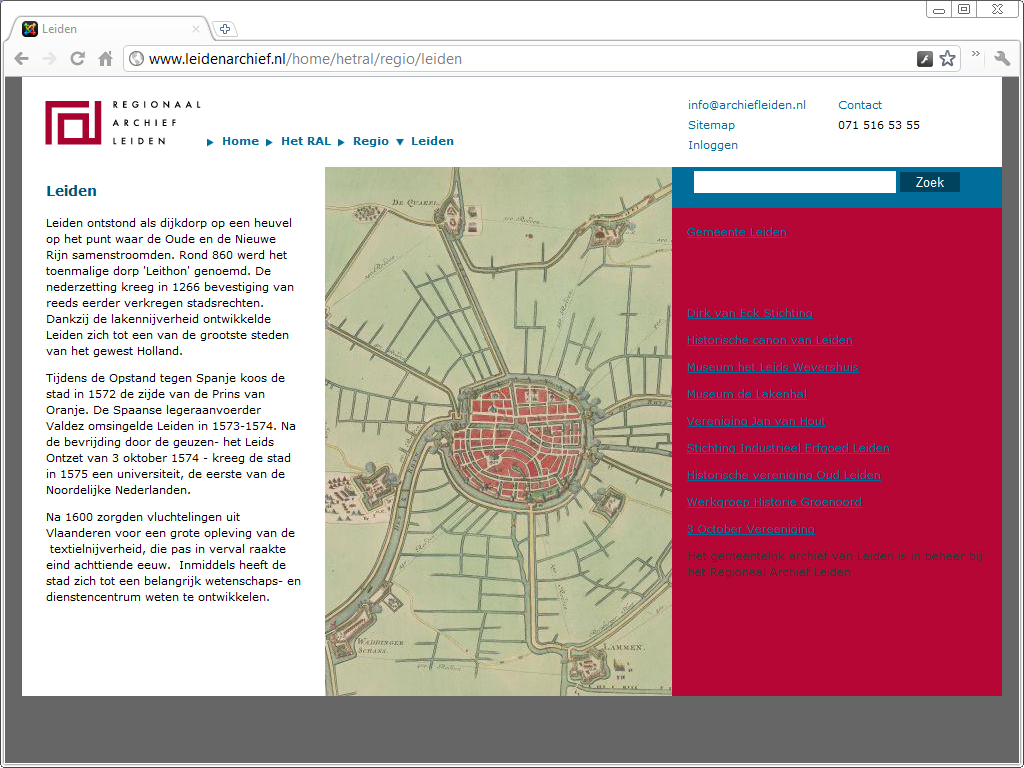Open the Gemeente Leiden link
This screenshot has width=1024, height=768.
click(737, 232)
